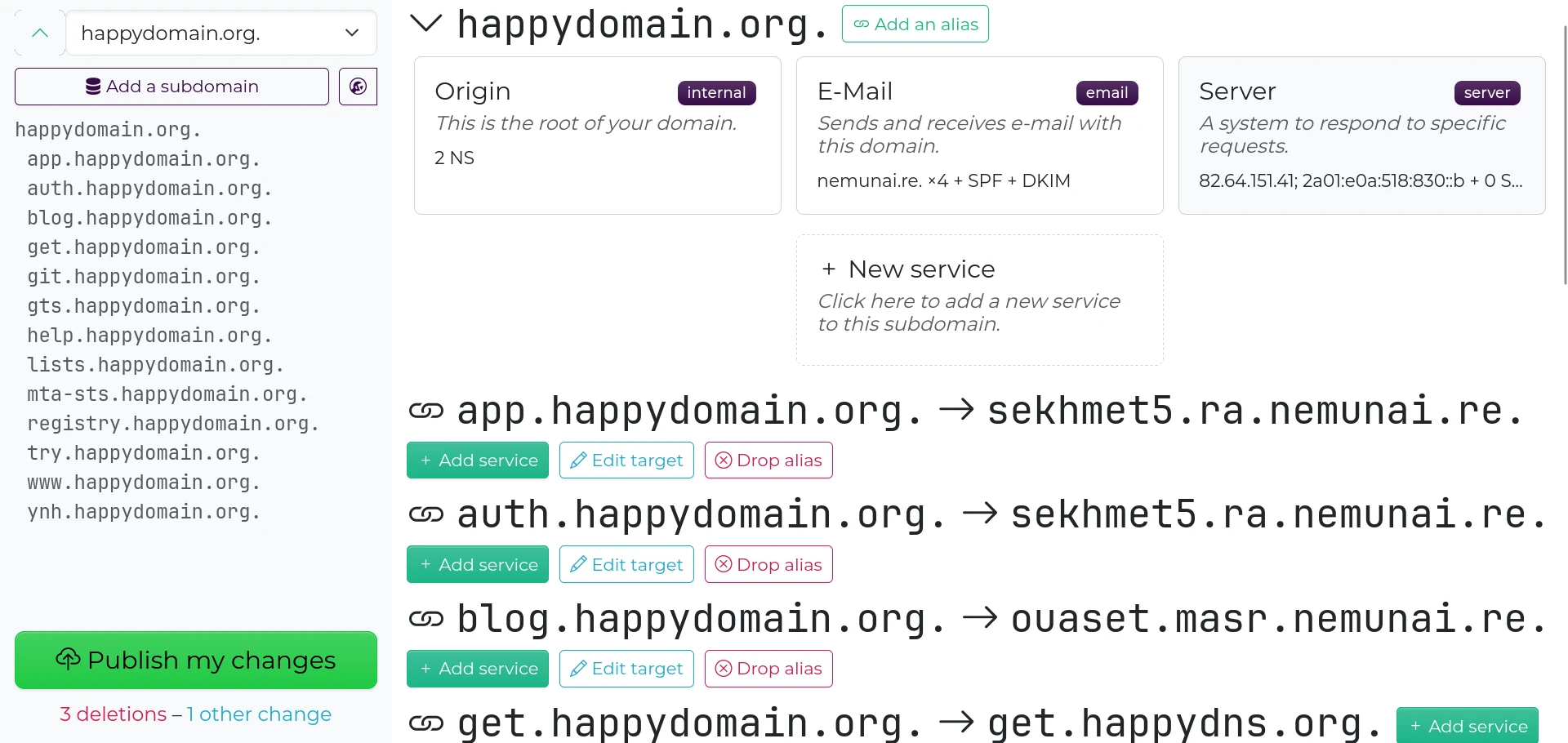
Task: Select registry.happydomain.org. in the subdomain list
Action: (173, 424)
